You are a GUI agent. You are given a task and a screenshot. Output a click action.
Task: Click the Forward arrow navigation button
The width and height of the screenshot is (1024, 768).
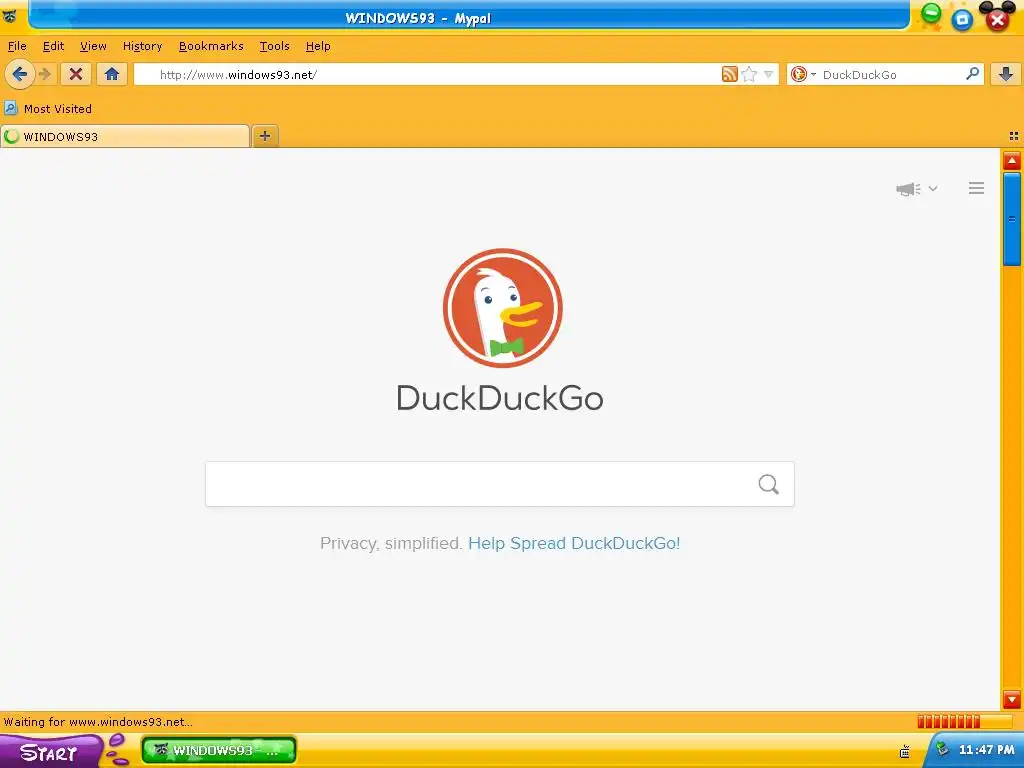click(x=45, y=74)
